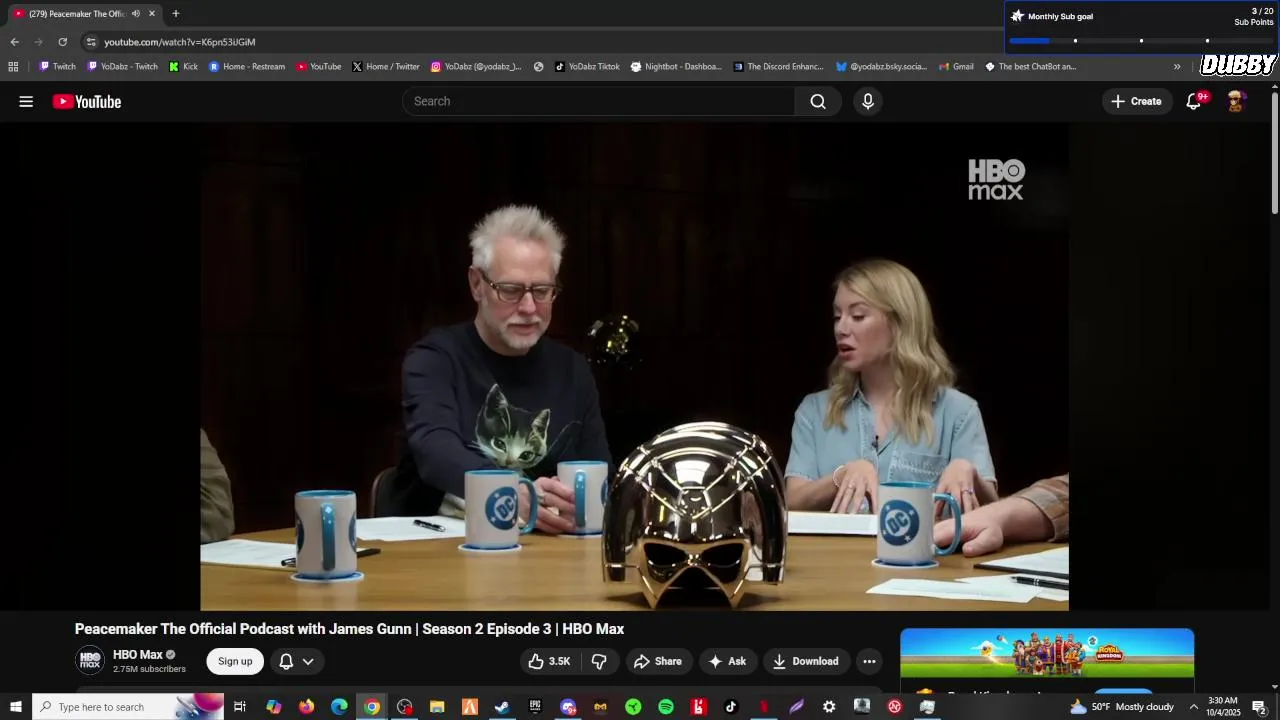Click the search magnifier button

818,101
